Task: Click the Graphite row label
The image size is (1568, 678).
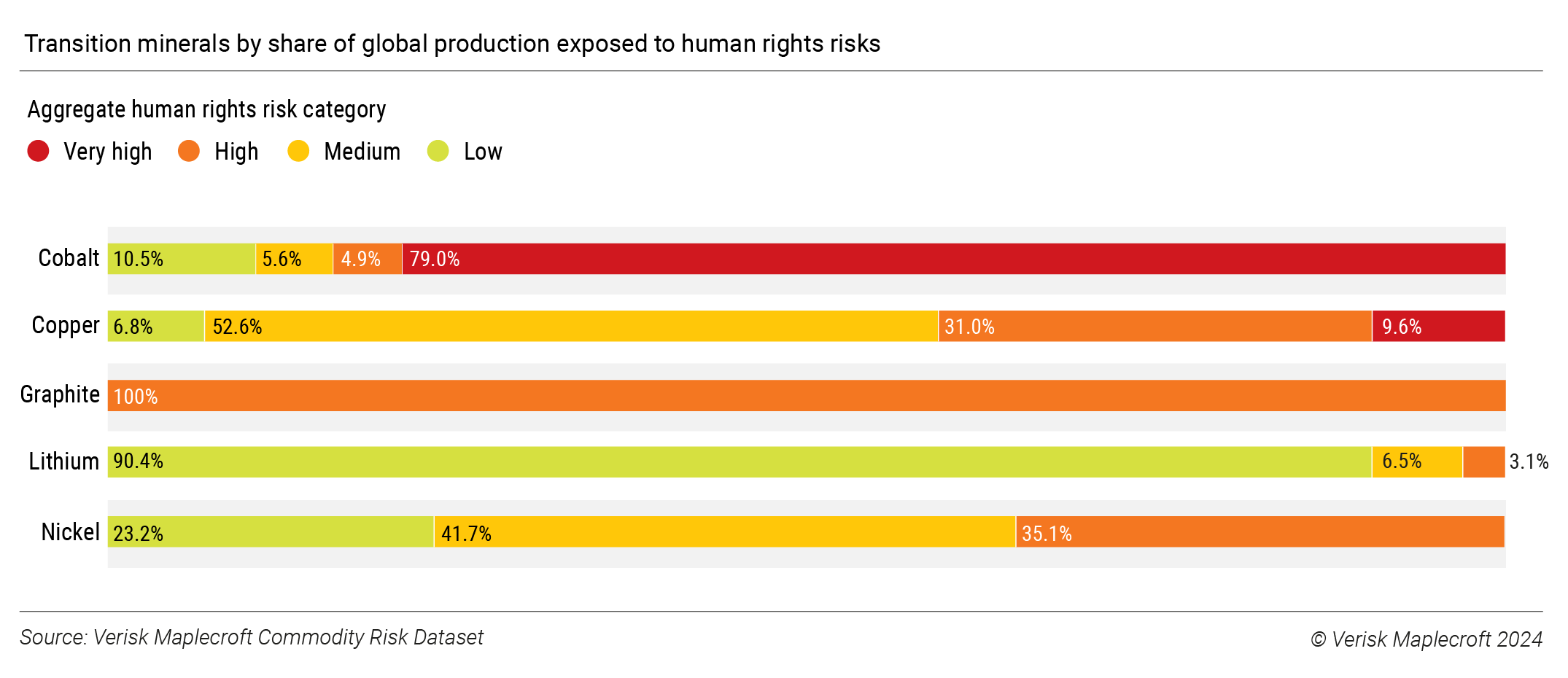Action: [x=60, y=394]
